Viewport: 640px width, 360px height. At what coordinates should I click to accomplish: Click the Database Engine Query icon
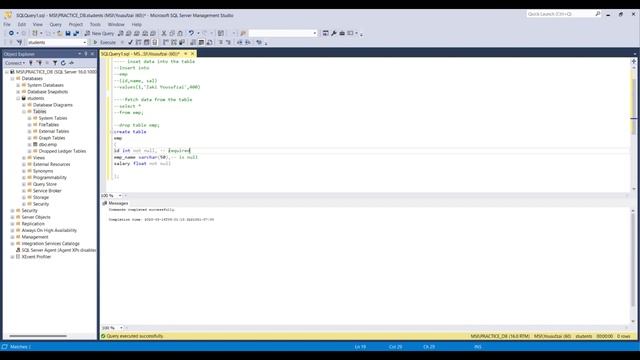120,33
